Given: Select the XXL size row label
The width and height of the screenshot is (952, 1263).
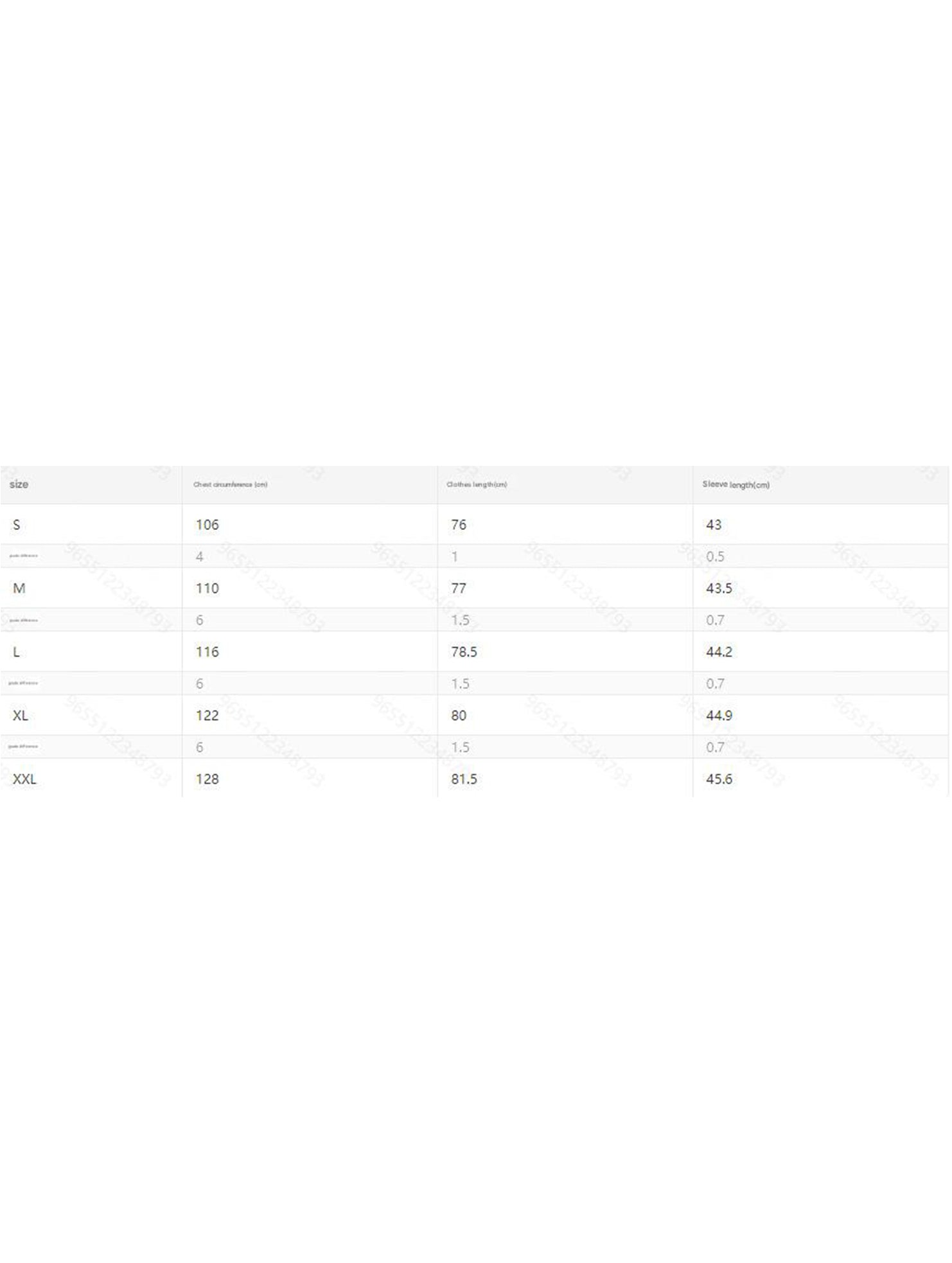Looking at the screenshot, I should (x=24, y=779).
